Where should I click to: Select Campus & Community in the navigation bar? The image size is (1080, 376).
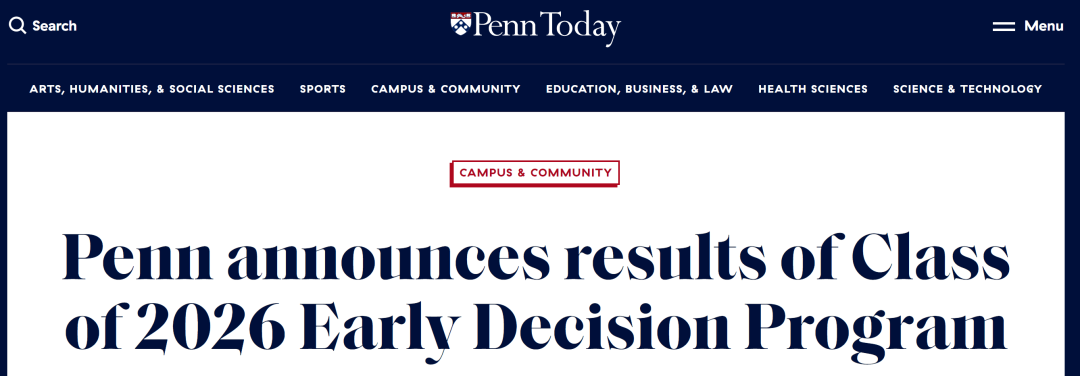446,89
